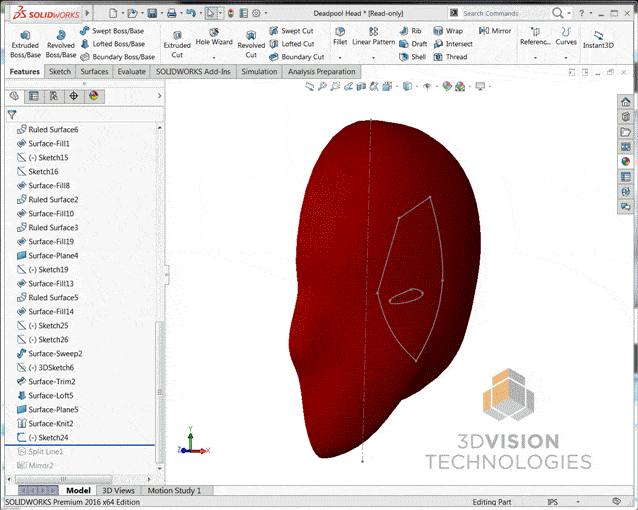The width and height of the screenshot is (638, 510).
Task: Choose the Draft feature tool
Action: 413,44
